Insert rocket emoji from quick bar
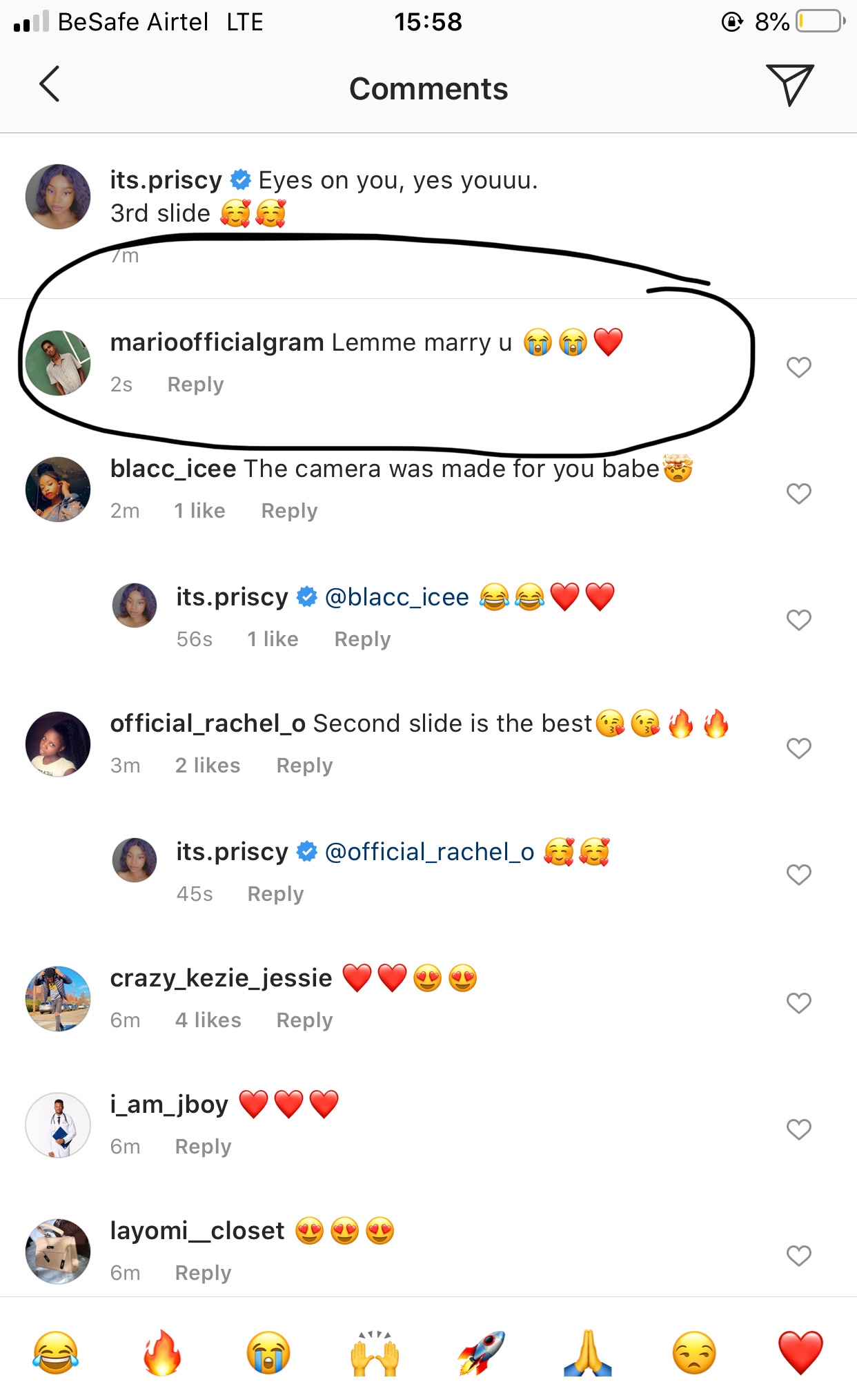This screenshot has width=857, height=1400. pos(481,1353)
